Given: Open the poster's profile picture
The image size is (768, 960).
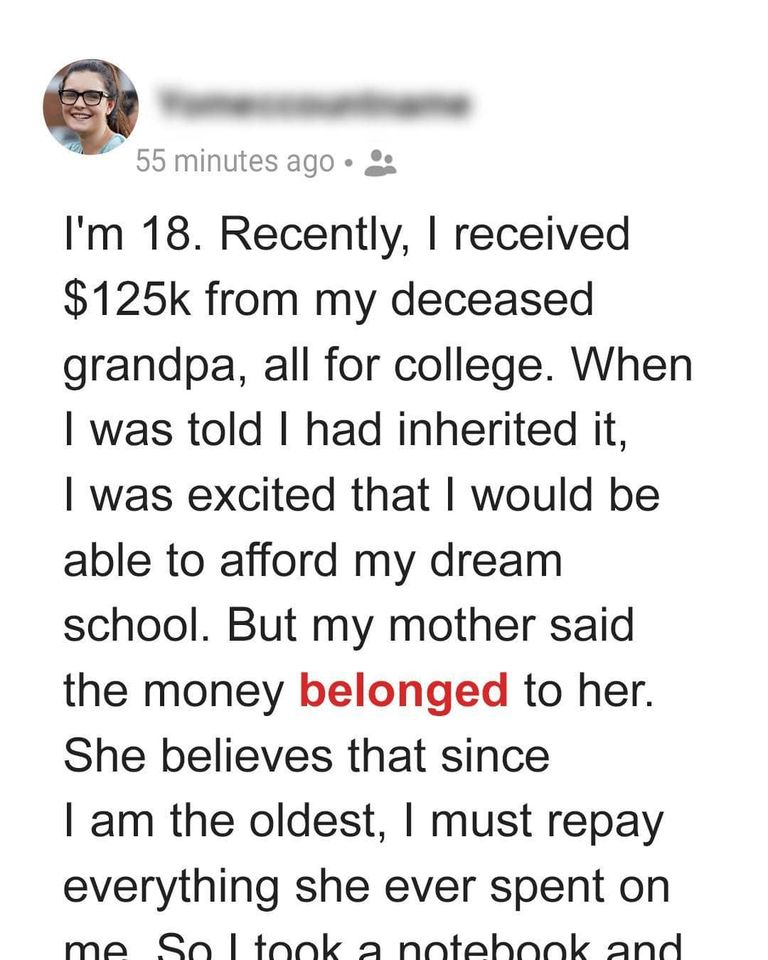Looking at the screenshot, I should pyautogui.click(x=90, y=107).
